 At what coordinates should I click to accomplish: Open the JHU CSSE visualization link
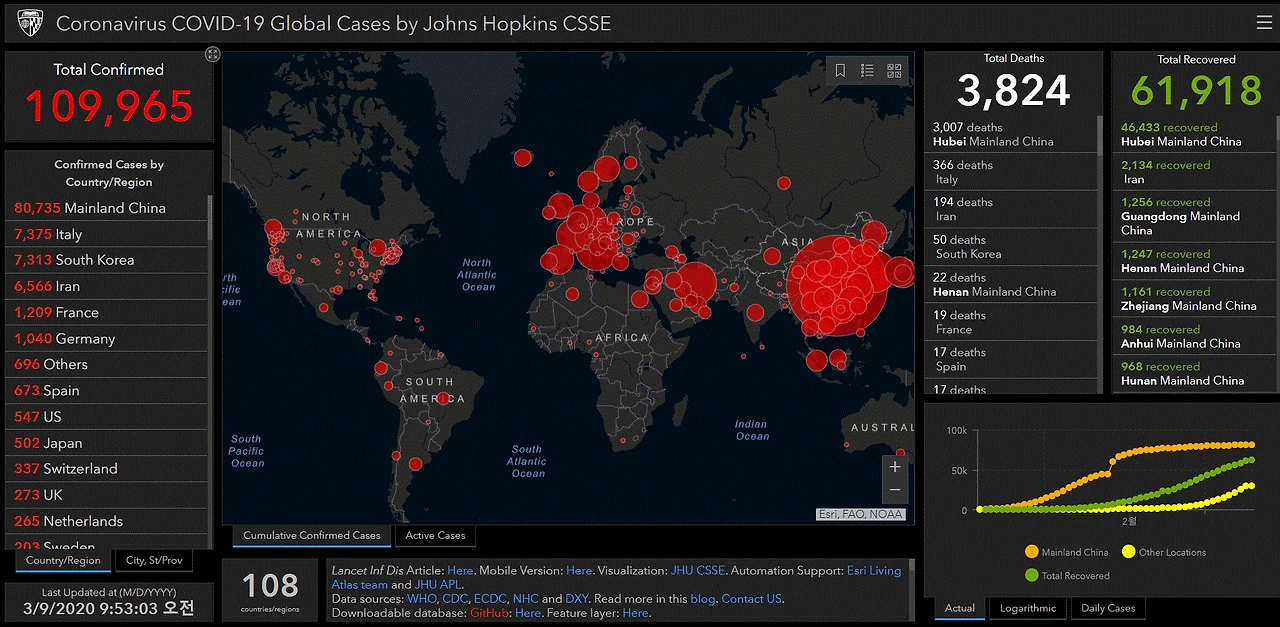point(698,571)
